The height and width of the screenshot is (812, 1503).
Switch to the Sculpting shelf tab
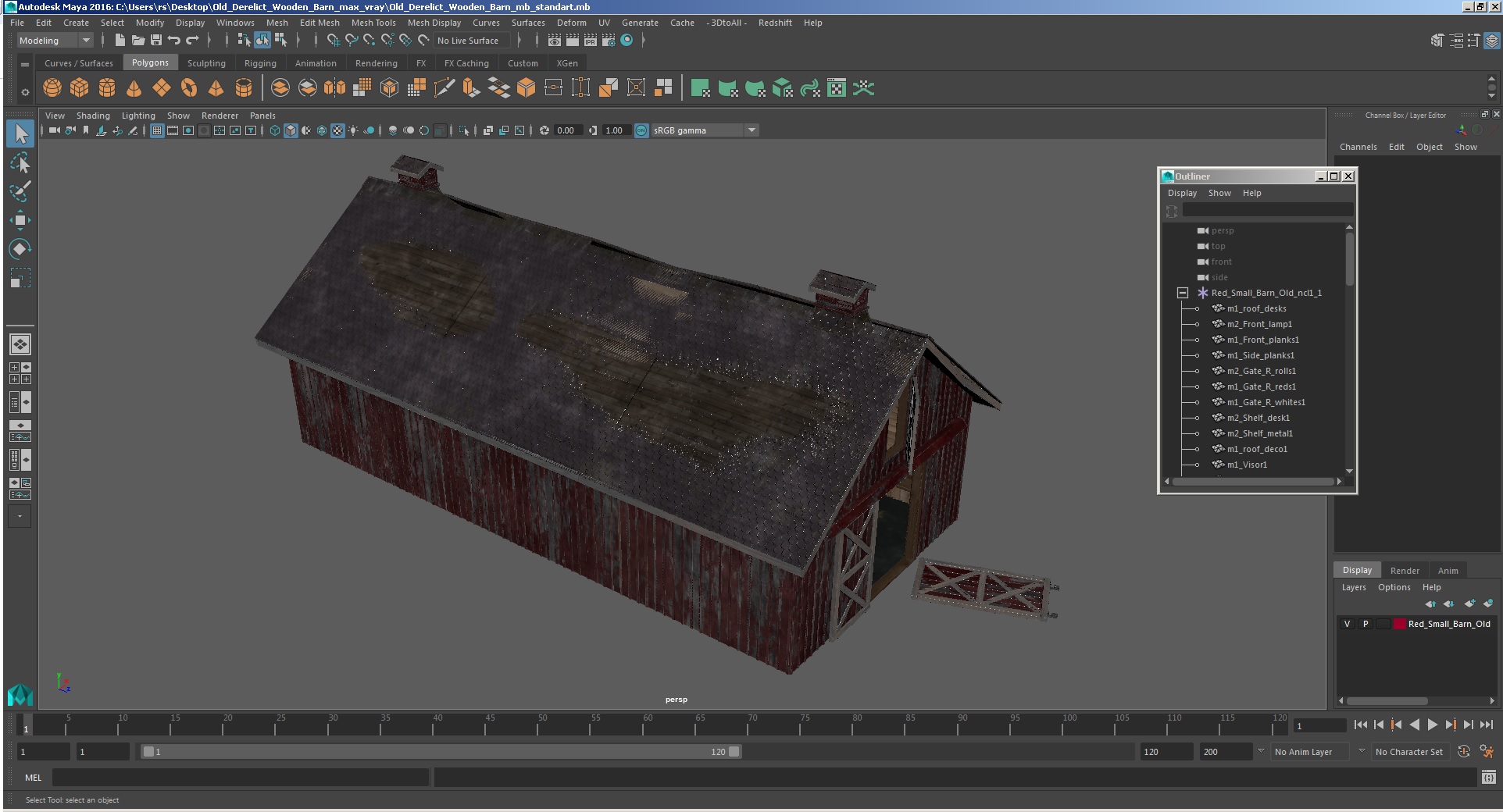[x=206, y=63]
